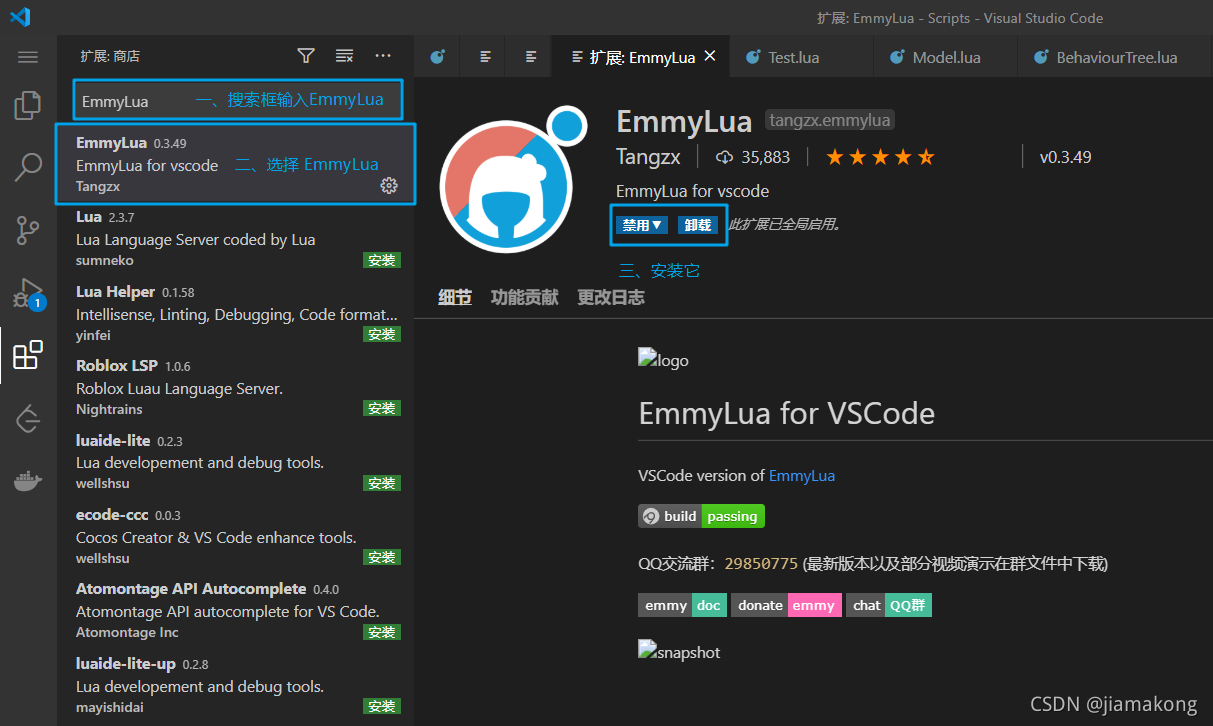Screen dimensions: 1213x726
Task: Open the extensions panel more actions menu
Action: click(383, 56)
